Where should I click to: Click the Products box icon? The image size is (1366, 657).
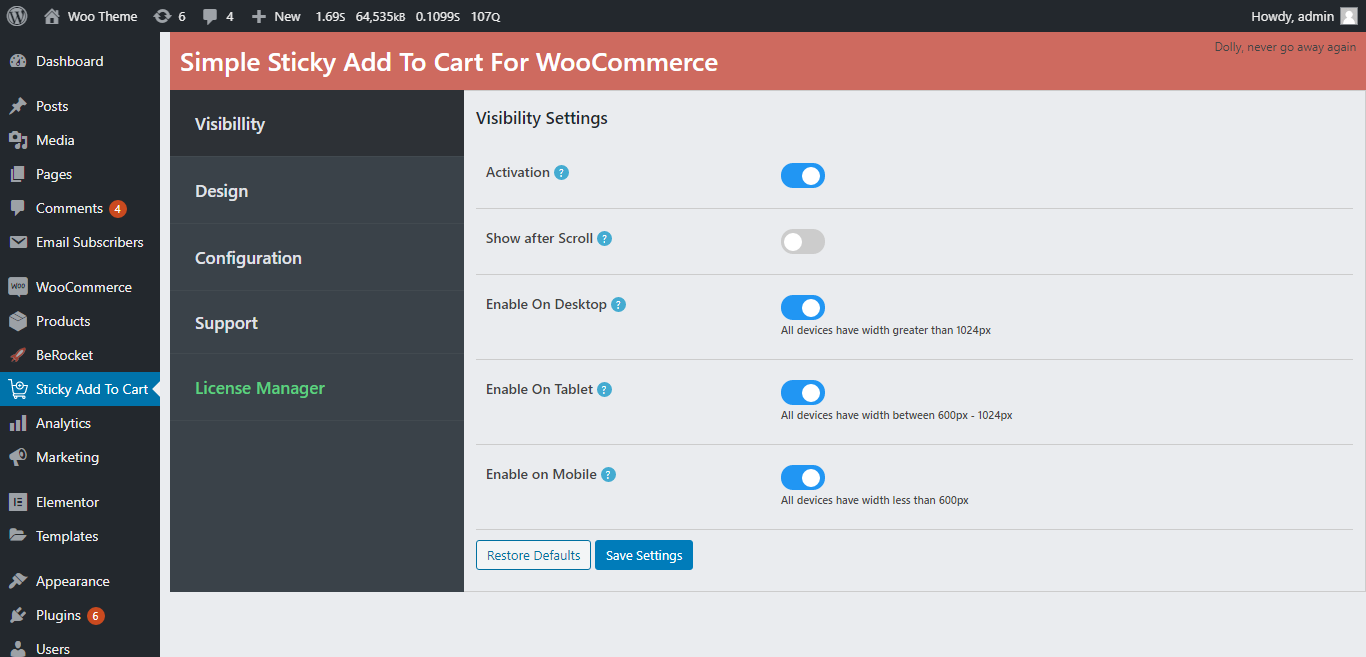(18, 321)
